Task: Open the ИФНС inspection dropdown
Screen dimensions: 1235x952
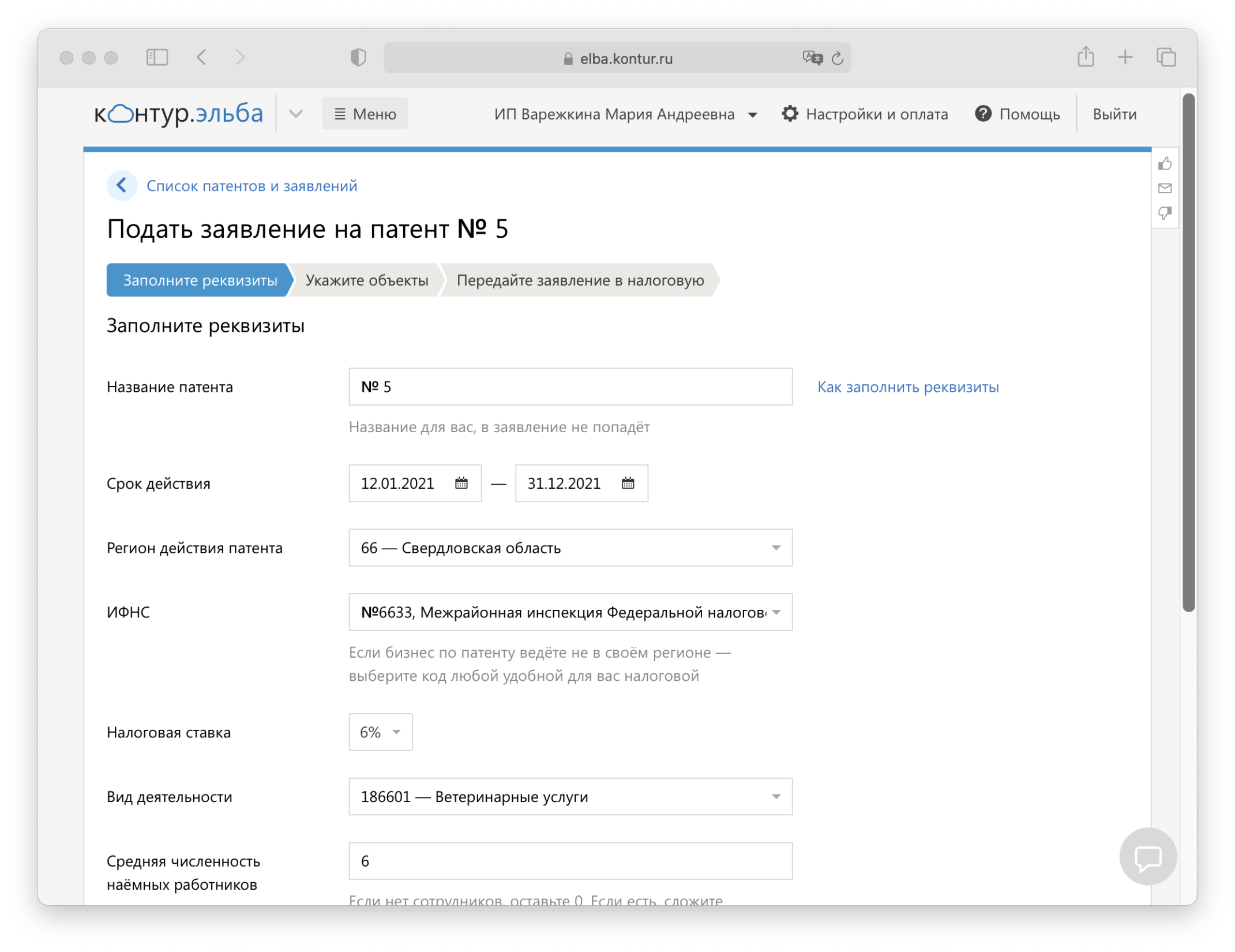Action: [x=570, y=613]
